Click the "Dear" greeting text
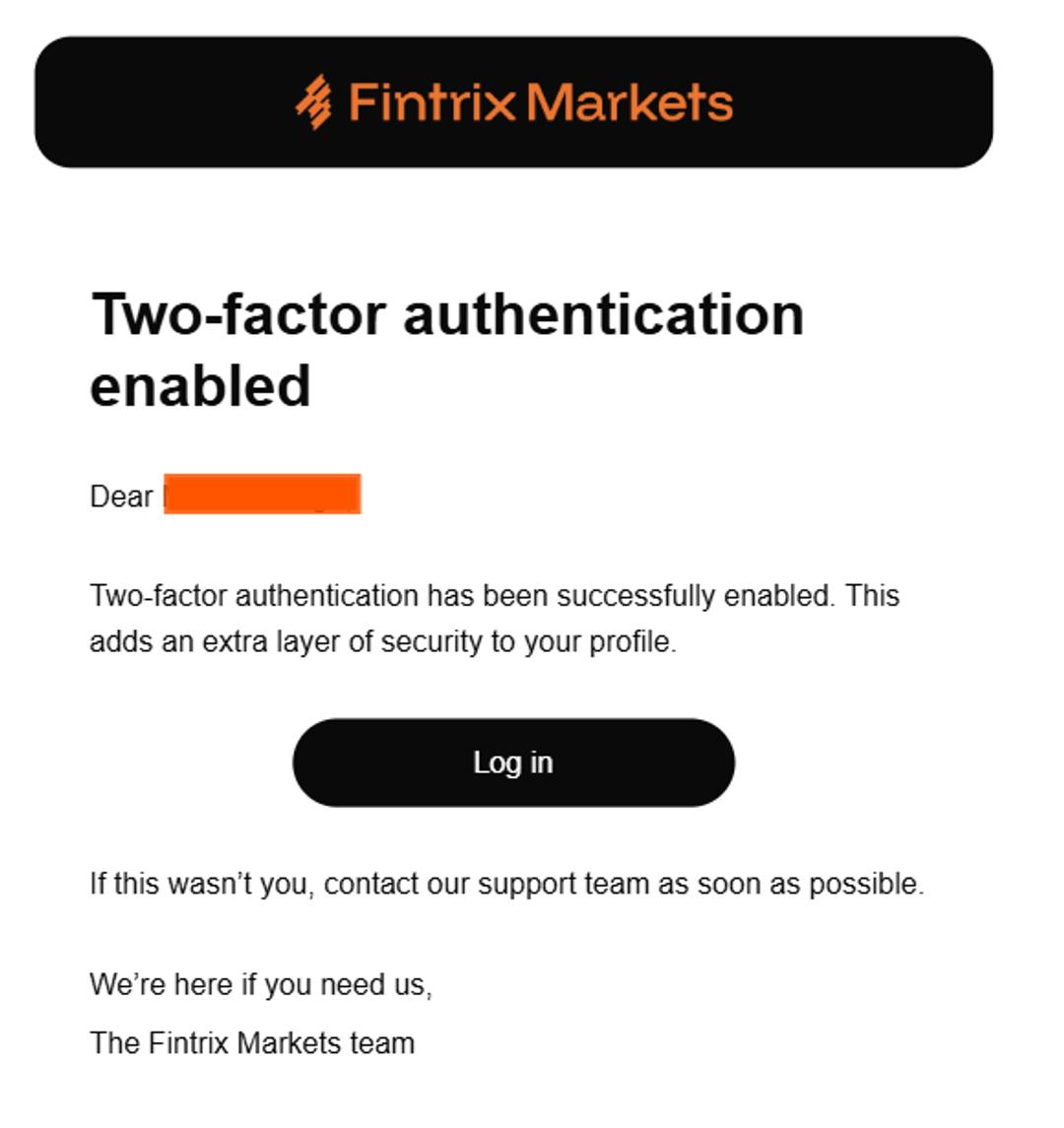Screen dimensions: 1064x1128 tap(121, 497)
